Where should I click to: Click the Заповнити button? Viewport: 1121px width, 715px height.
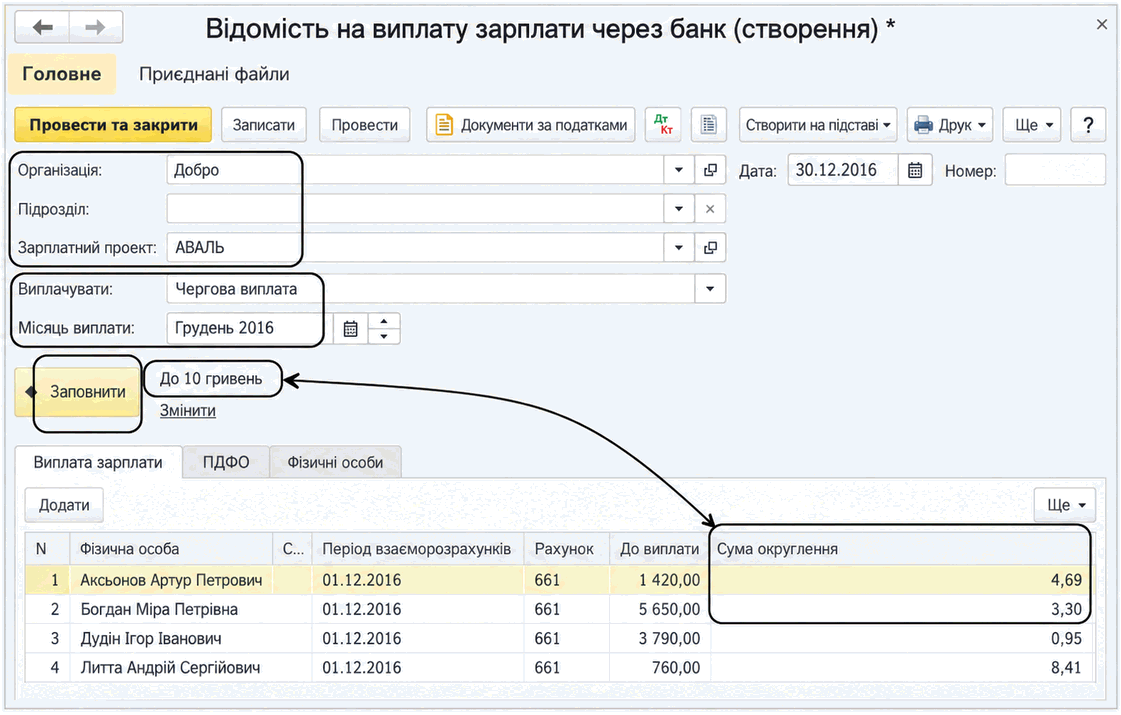tap(78, 392)
